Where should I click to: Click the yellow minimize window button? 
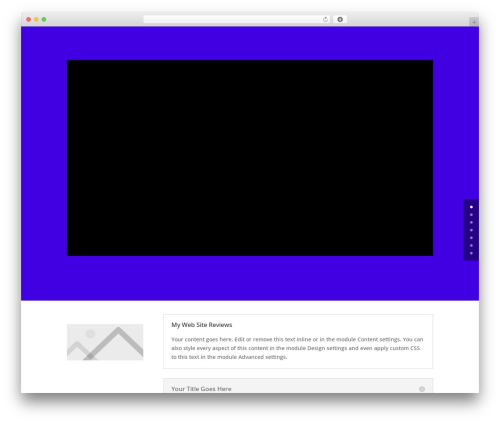point(36,19)
